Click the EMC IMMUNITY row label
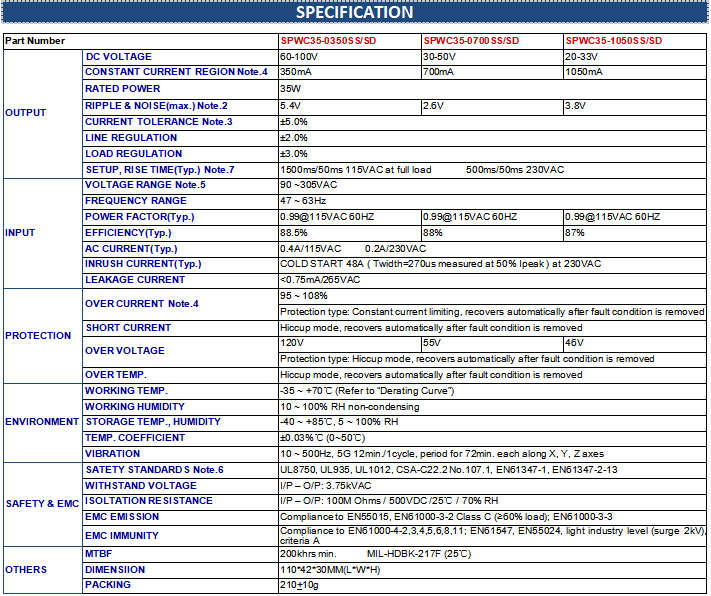 pyautogui.click(x=122, y=535)
